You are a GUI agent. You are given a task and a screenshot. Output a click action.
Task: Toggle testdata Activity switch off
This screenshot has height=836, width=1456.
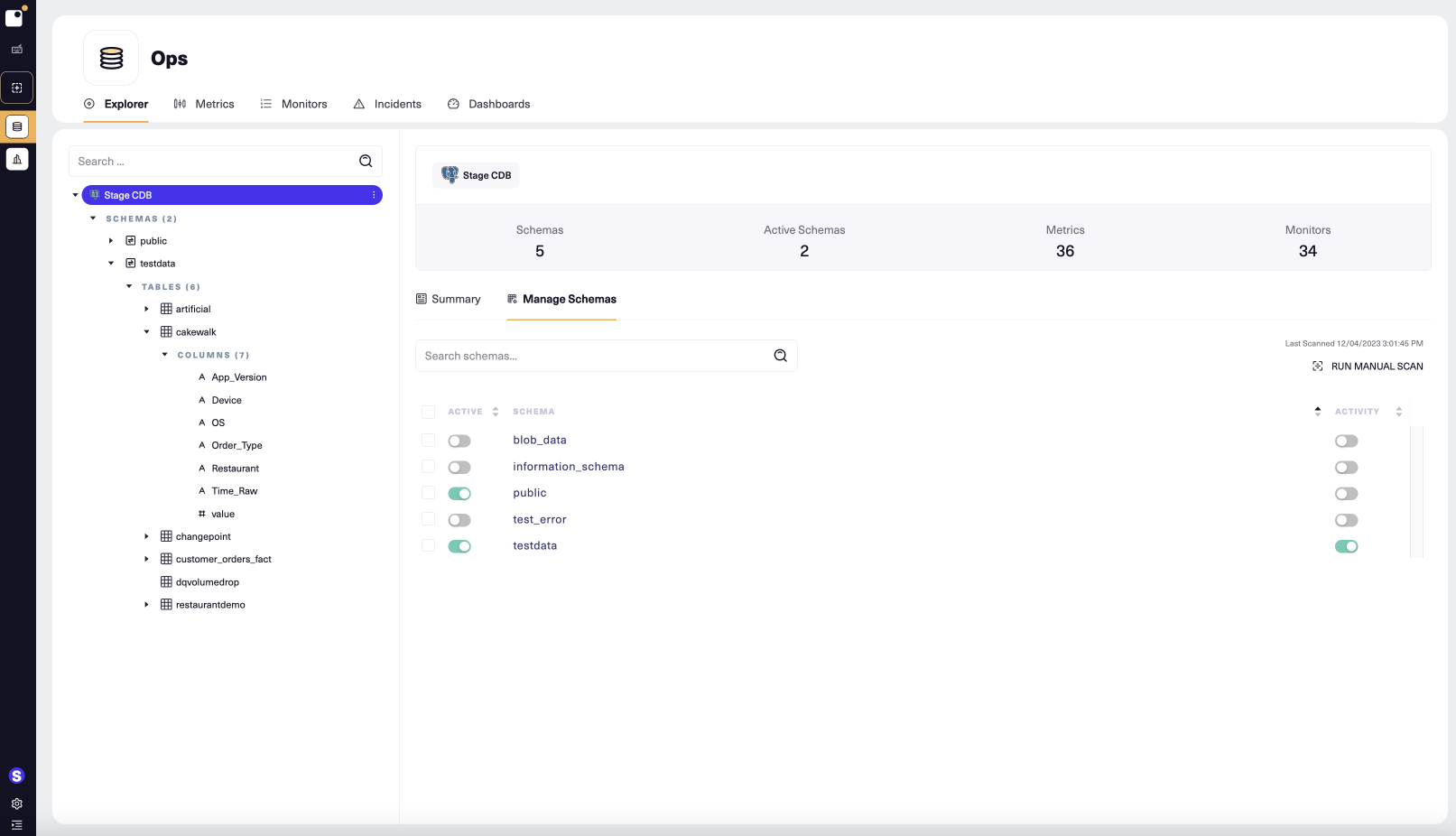pyautogui.click(x=1346, y=546)
